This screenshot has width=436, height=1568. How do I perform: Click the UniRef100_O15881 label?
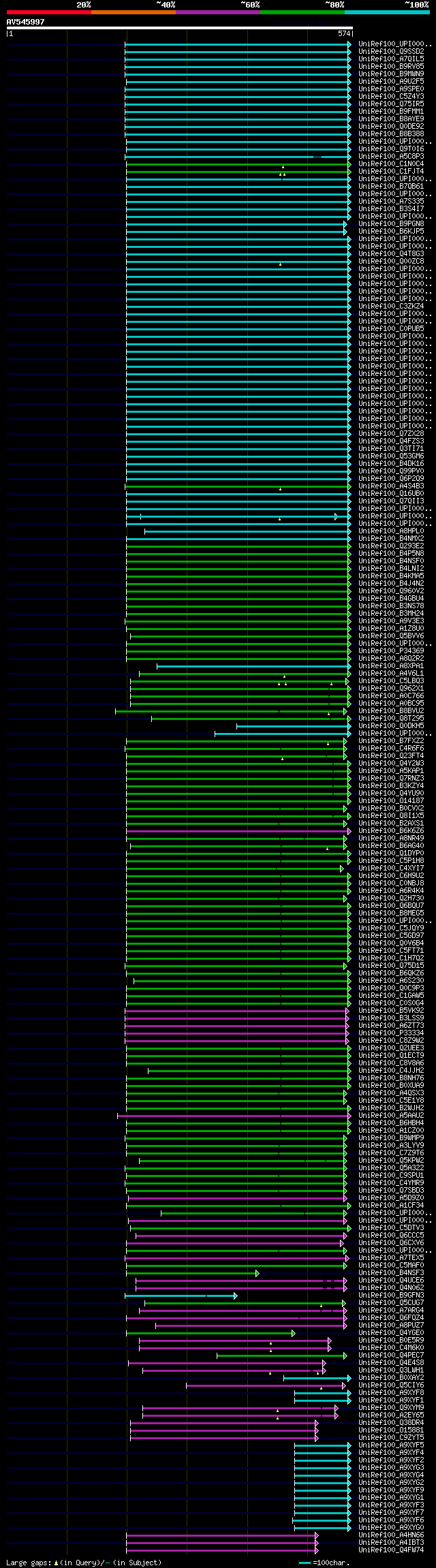click(391, 1430)
